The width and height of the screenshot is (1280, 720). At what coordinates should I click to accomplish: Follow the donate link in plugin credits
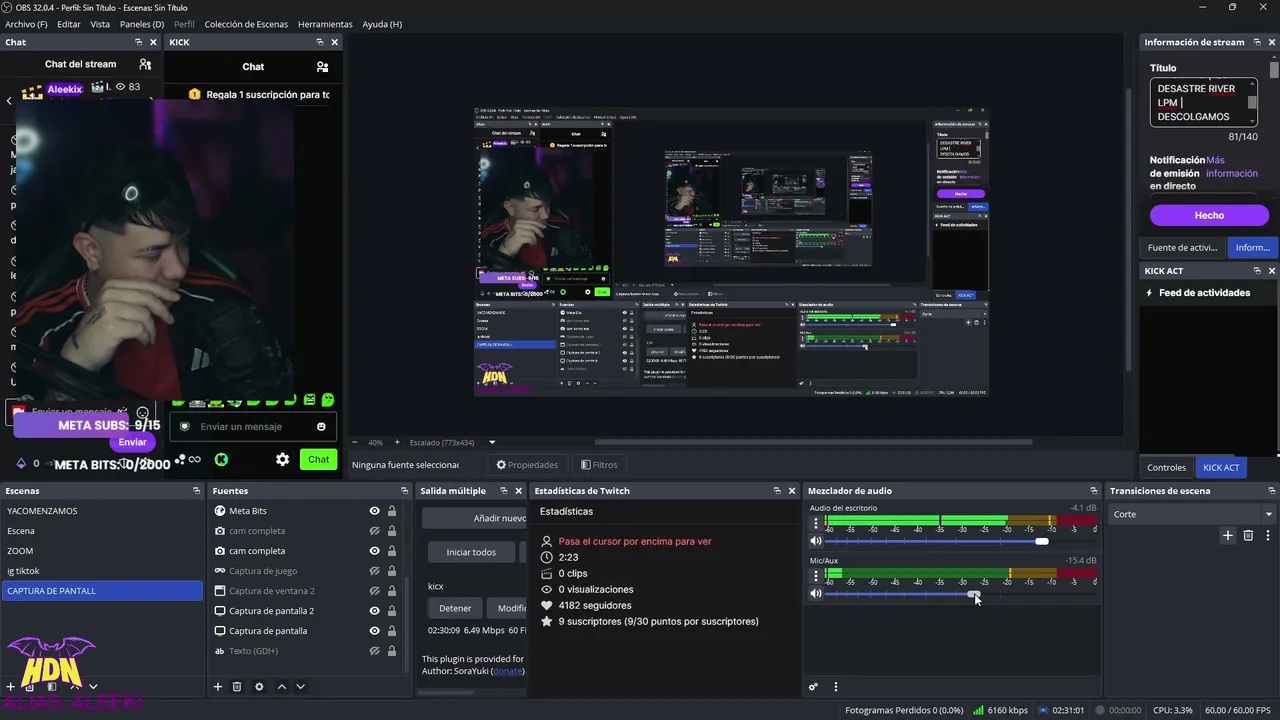508,670
